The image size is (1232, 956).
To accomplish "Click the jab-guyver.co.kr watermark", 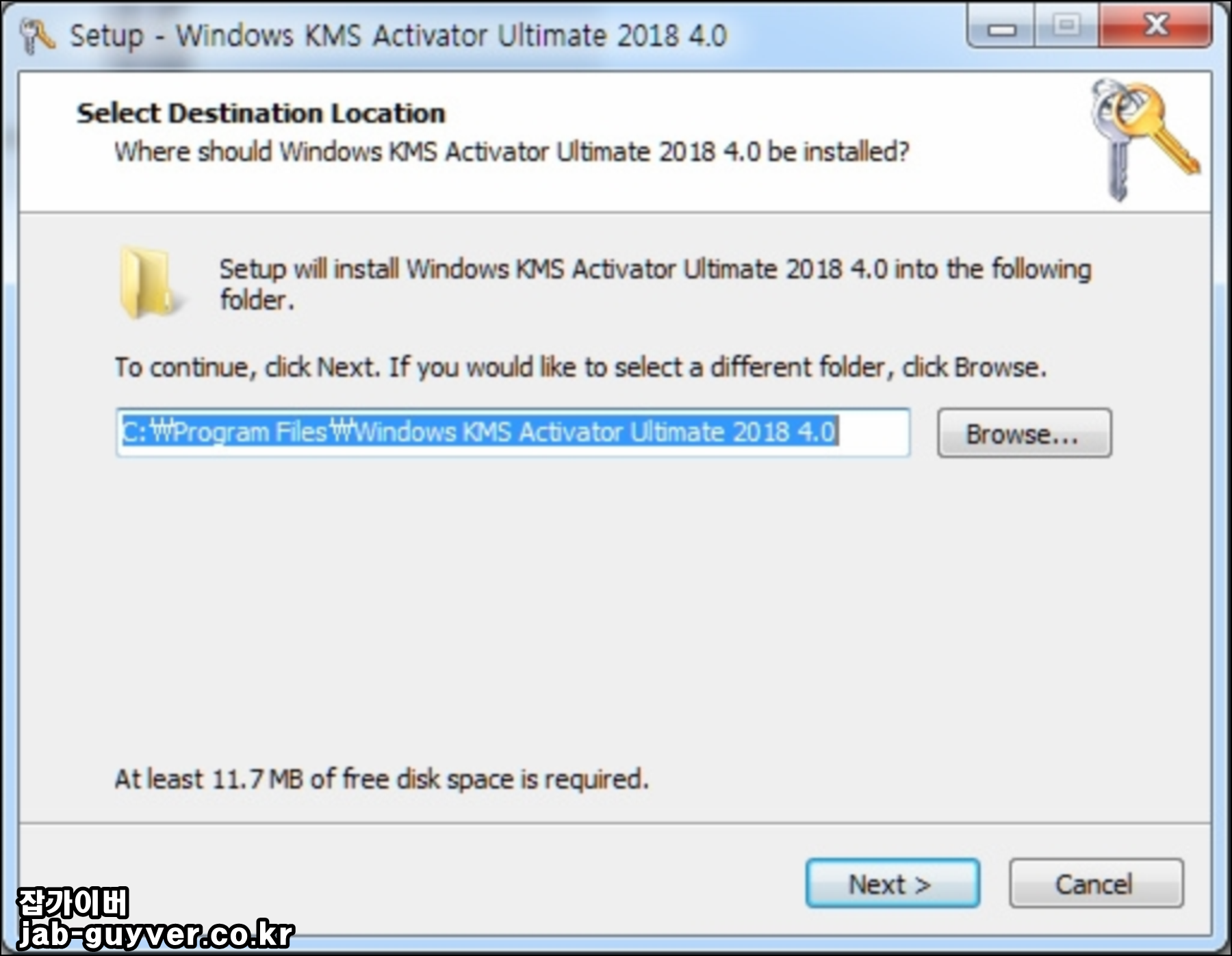I will coord(156,935).
